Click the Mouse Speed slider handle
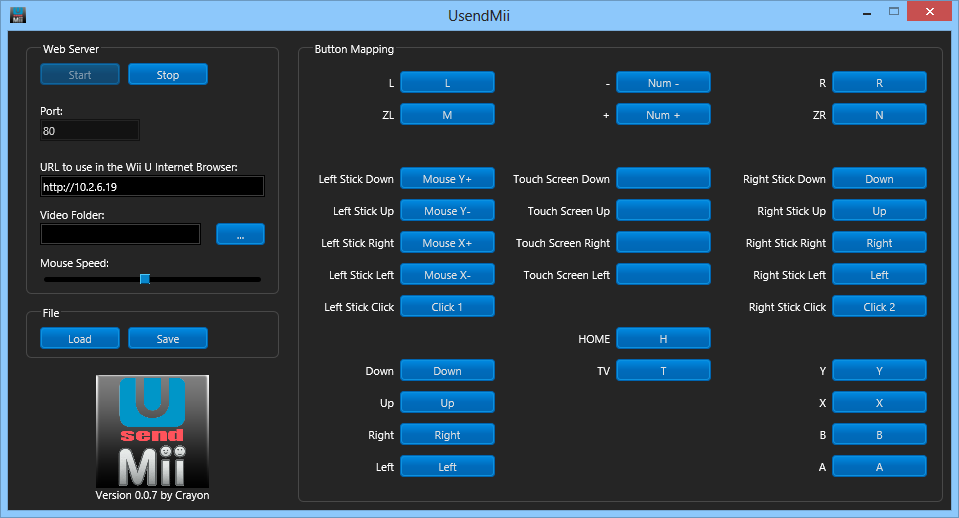Screen dimensions: 959x518 145,279
